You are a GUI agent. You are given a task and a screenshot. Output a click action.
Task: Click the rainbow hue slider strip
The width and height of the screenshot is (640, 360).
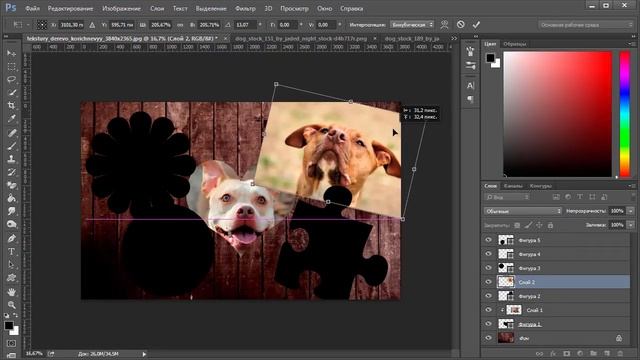pyautogui.click(x=624, y=114)
